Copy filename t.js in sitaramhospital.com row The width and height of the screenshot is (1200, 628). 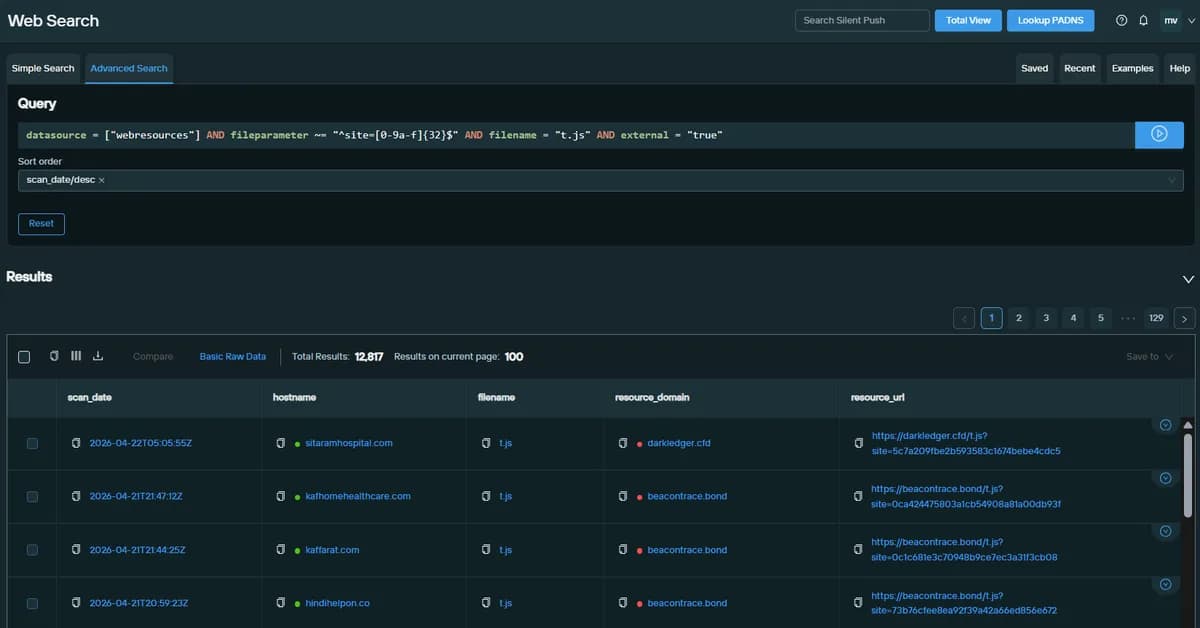pos(486,443)
